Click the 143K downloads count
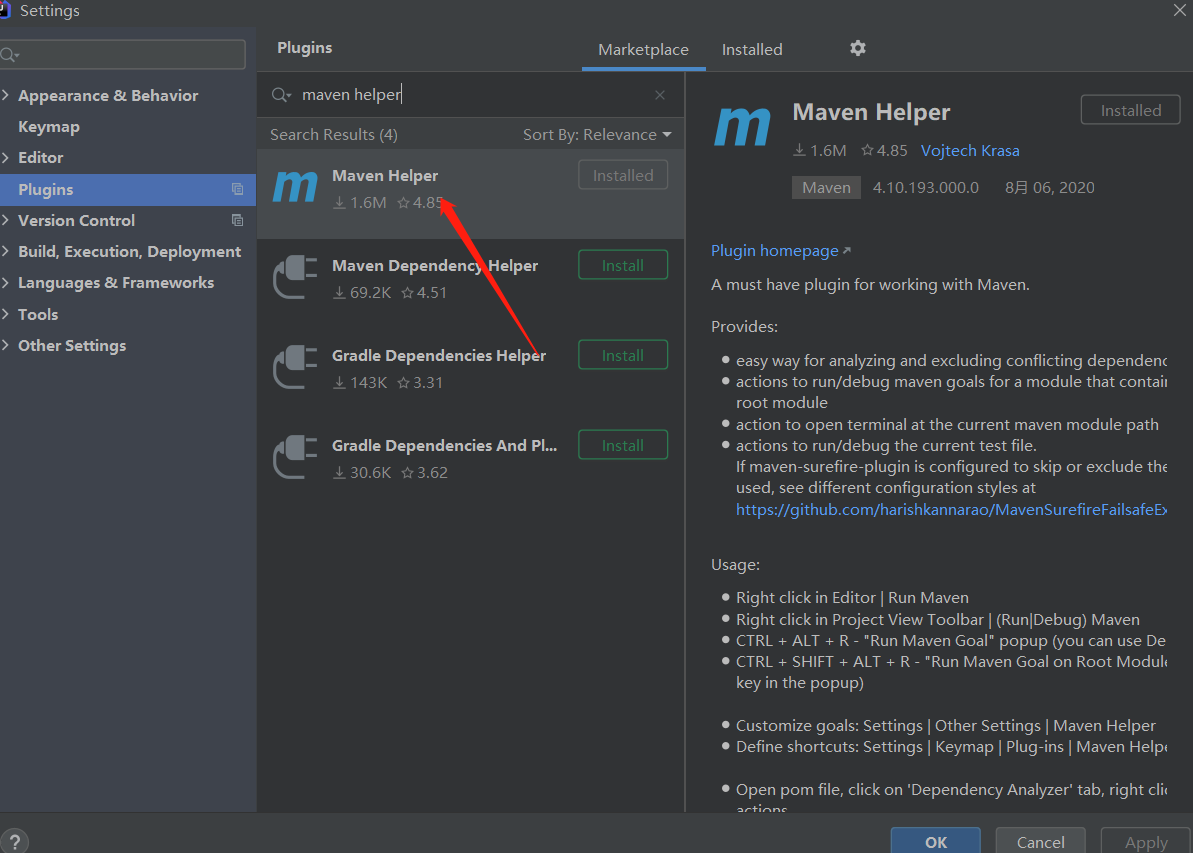 click(x=360, y=382)
